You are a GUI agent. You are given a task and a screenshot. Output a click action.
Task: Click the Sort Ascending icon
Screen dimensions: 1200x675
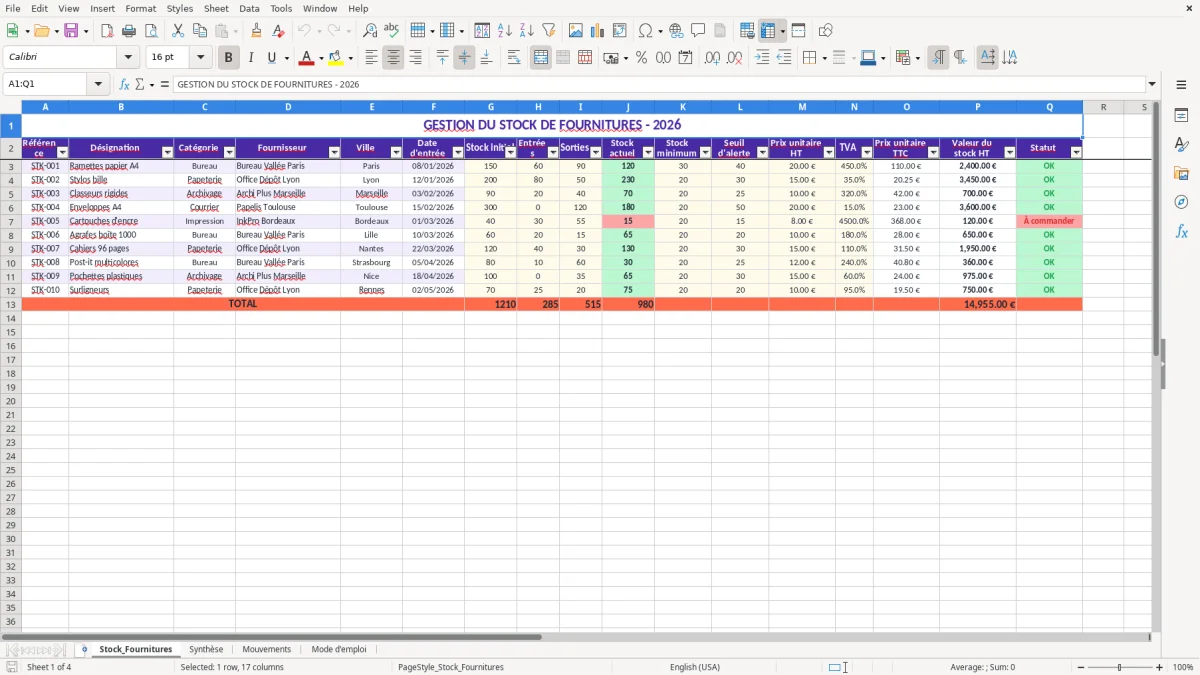(504, 31)
